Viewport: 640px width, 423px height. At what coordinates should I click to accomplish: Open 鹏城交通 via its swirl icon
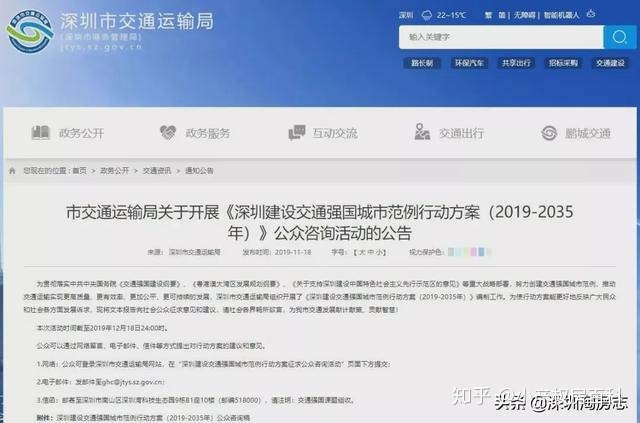point(549,133)
